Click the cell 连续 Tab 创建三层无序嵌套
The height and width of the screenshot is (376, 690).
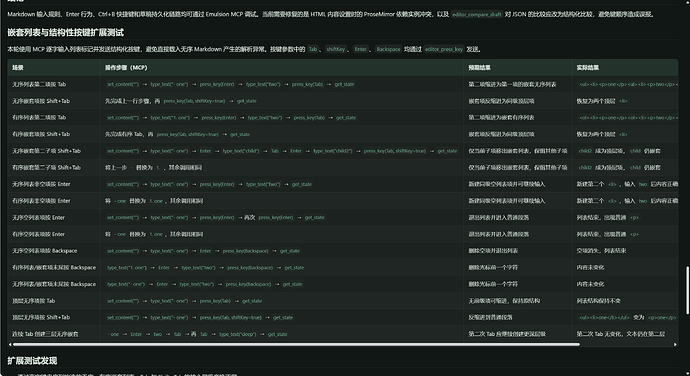[x=45, y=334]
